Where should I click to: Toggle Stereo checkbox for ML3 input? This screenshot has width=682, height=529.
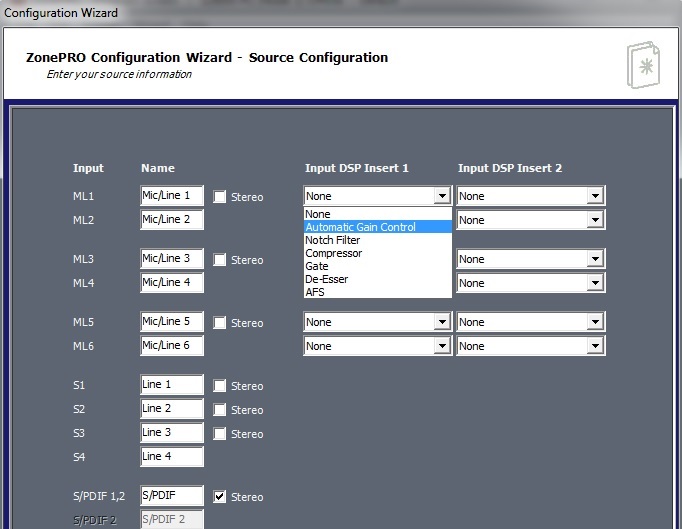pos(220,260)
